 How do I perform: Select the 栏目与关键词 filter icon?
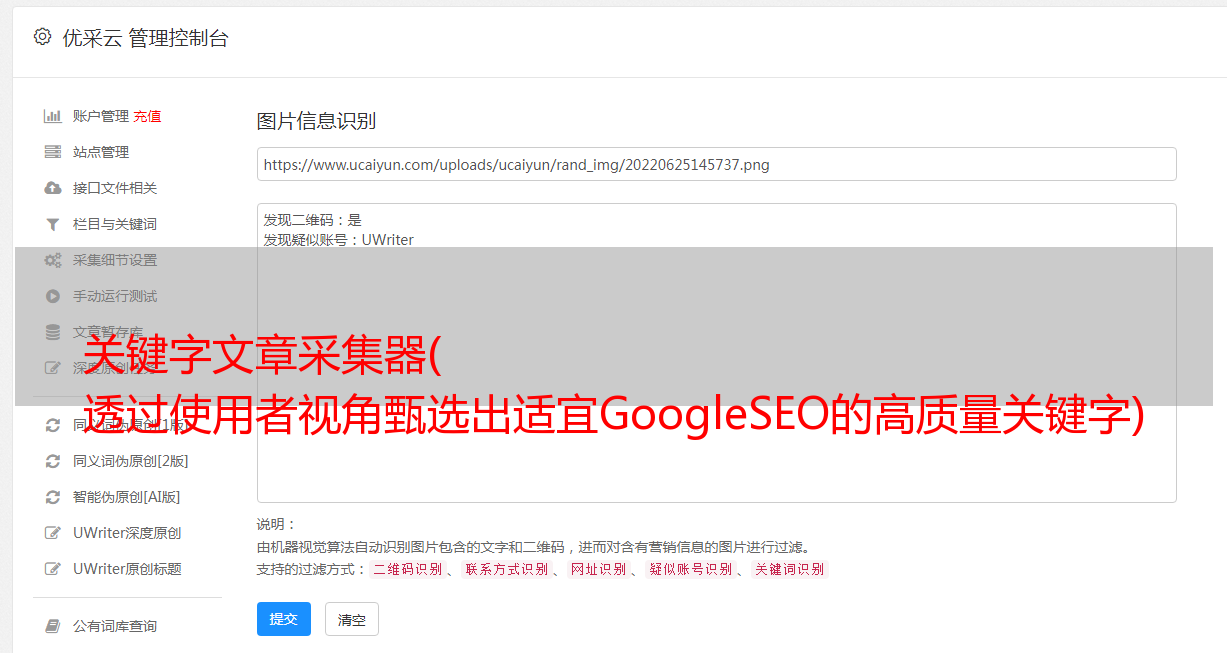(x=53, y=224)
